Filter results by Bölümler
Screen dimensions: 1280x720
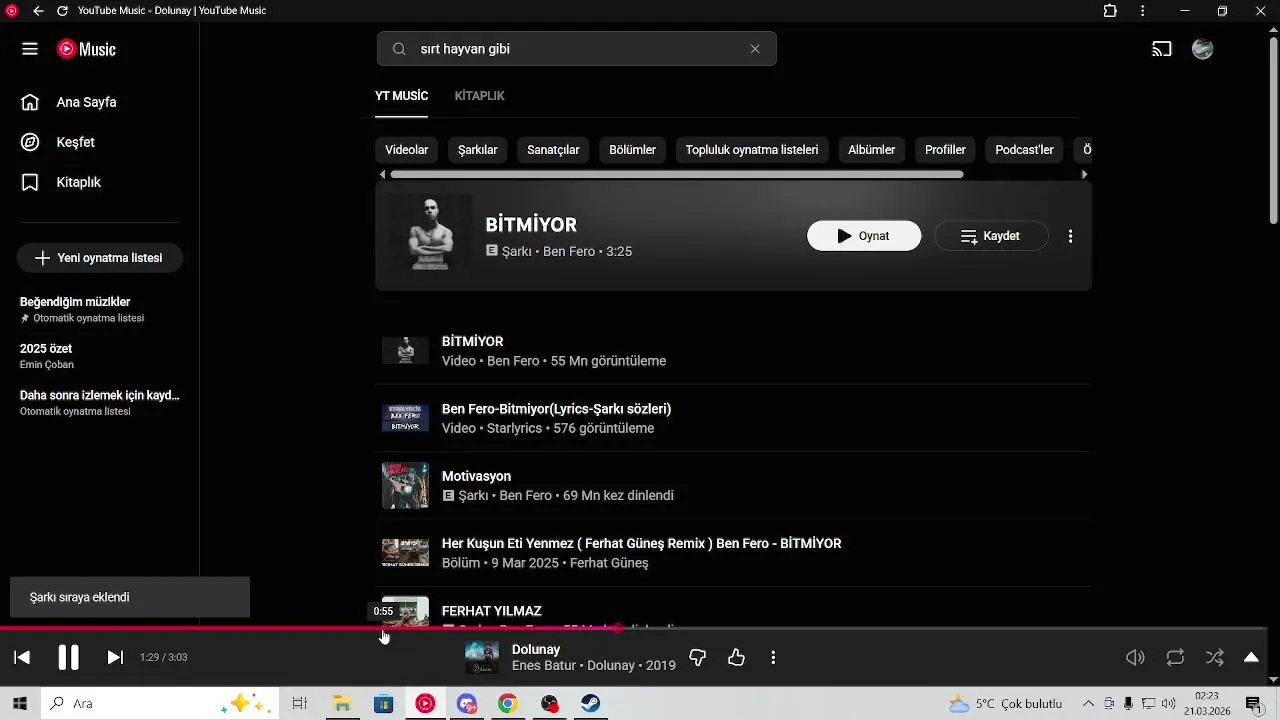tap(633, 150)
